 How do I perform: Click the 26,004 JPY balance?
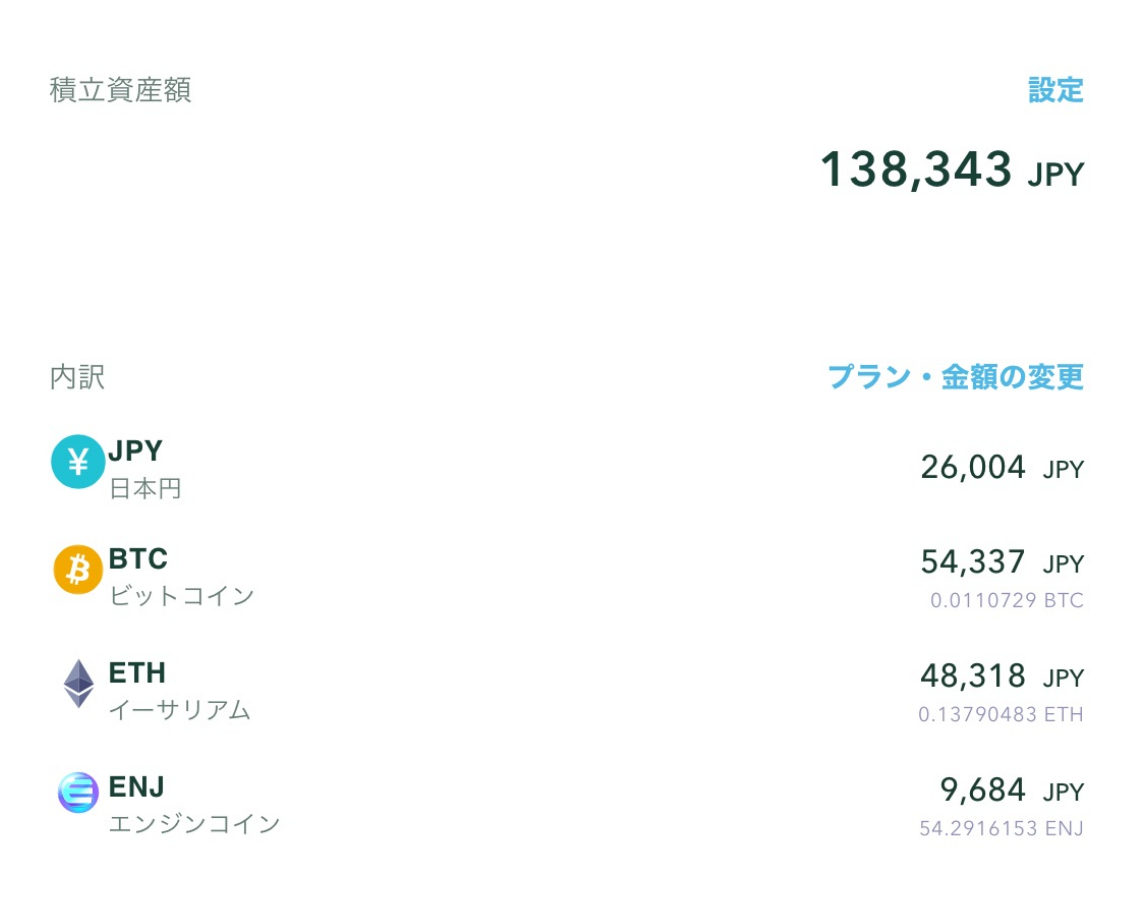[x=1001, y=468]
